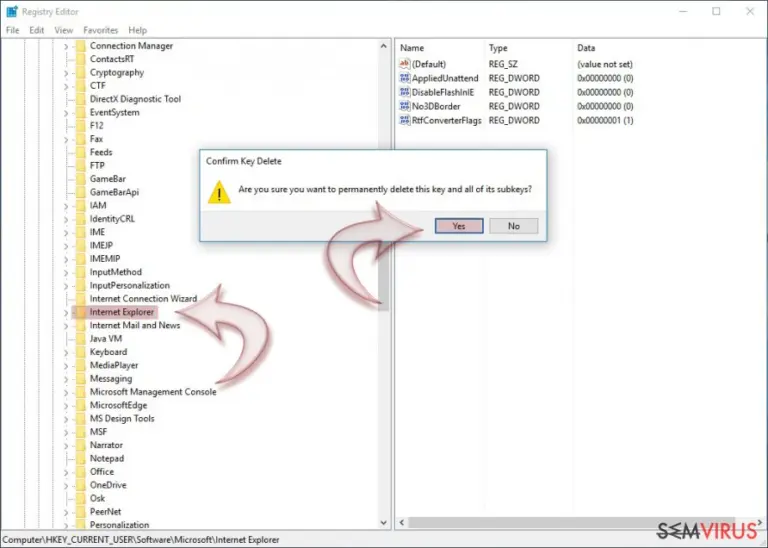
Task: Select the Messaging key
Action: 111,379
